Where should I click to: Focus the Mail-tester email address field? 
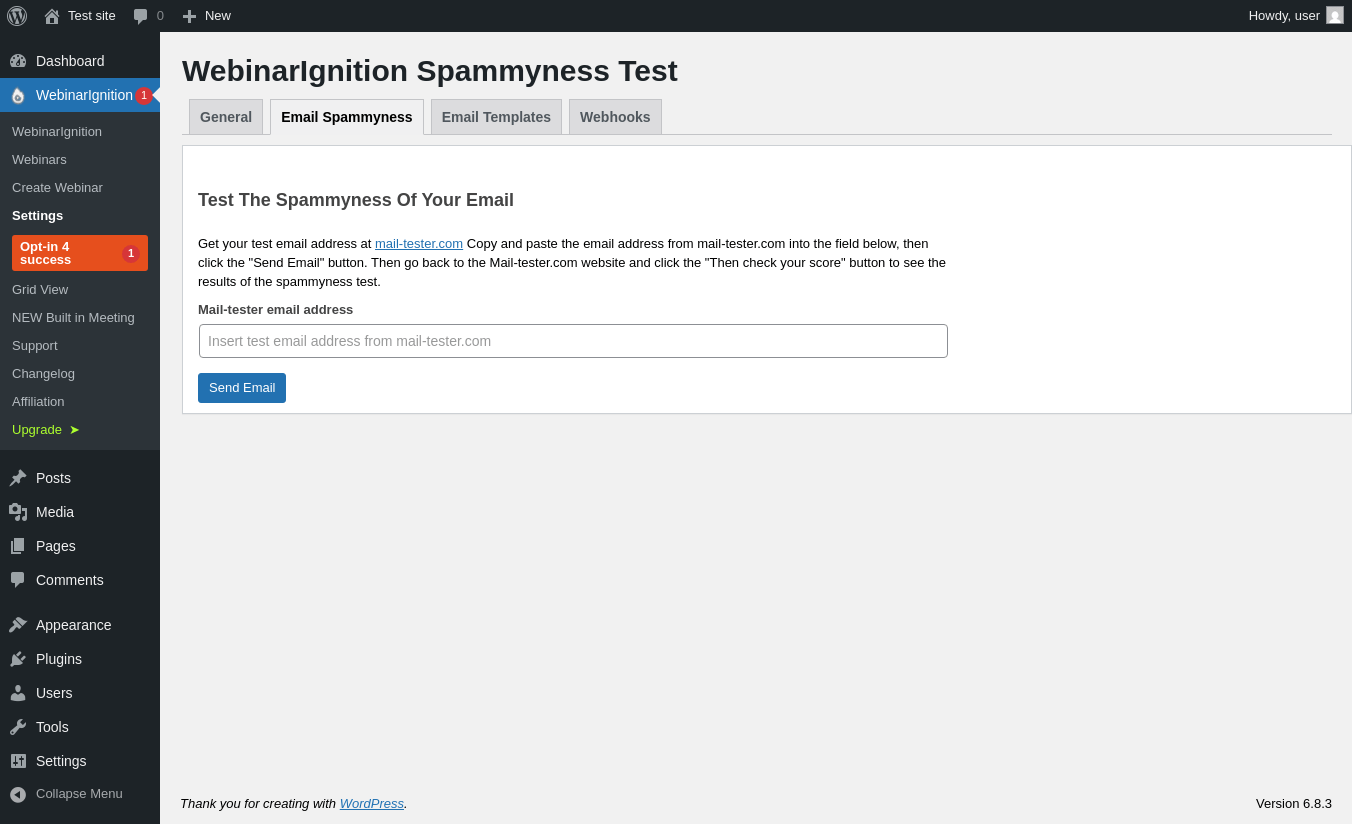tap(573, 341)
